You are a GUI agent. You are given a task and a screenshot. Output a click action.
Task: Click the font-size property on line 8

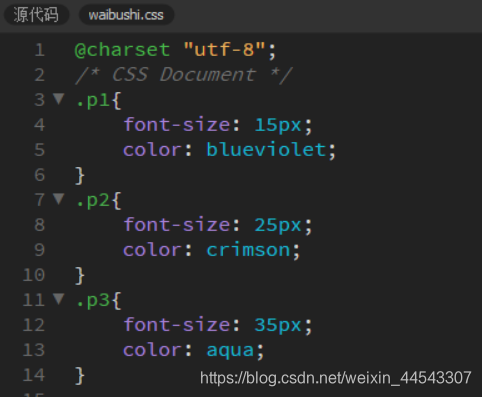(x=177, y=225)
